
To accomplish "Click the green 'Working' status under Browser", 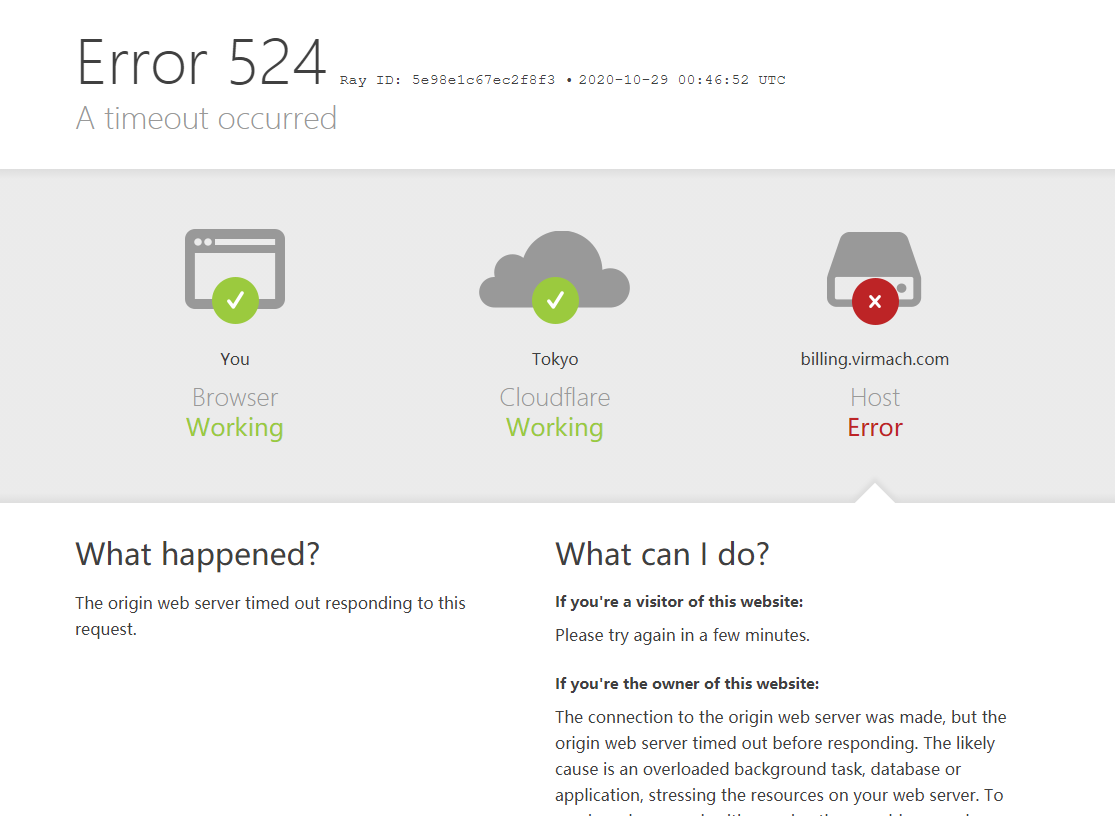I will [235, 428].
